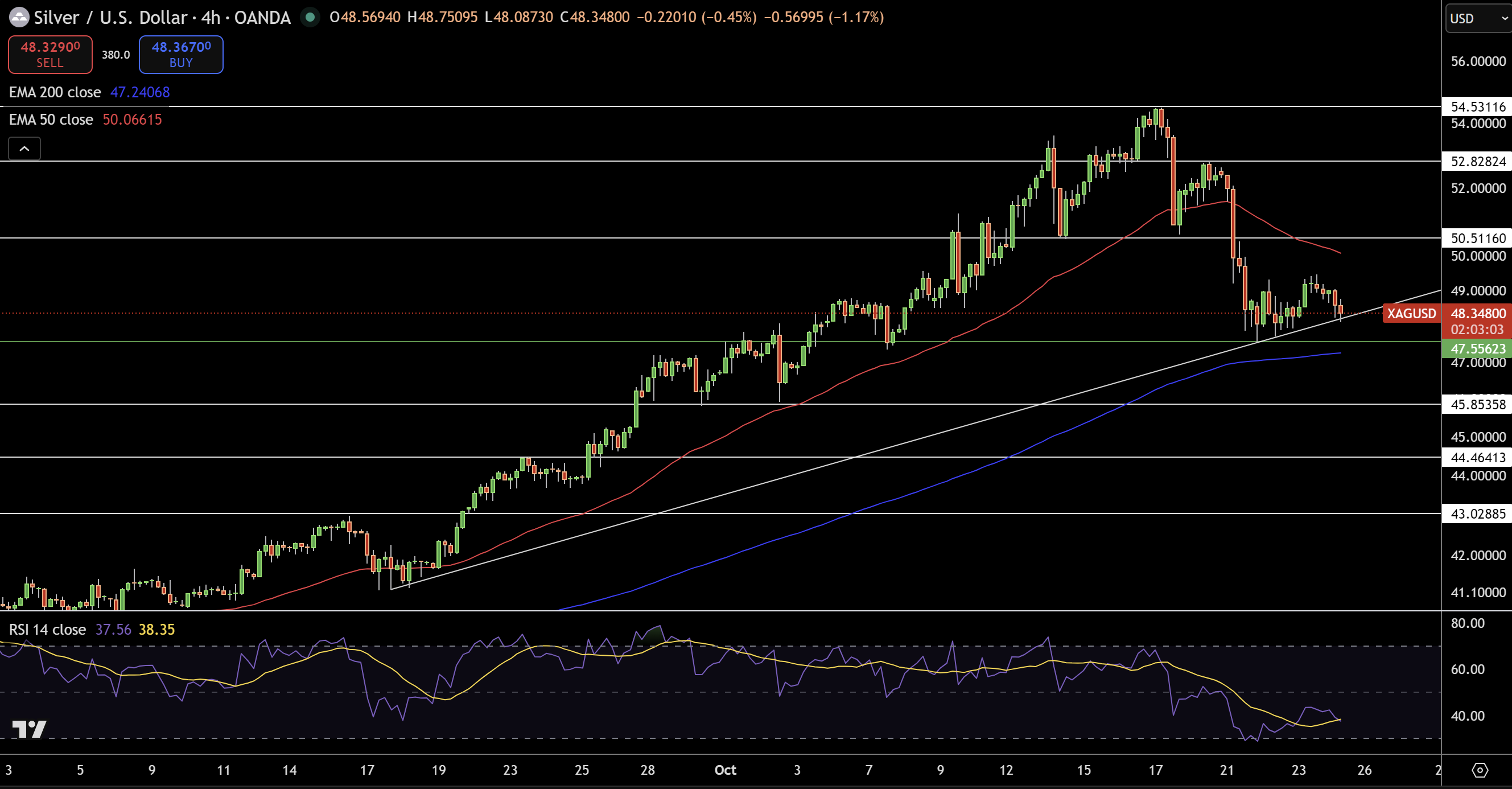Click the red XAGUSD price label
The image size is (1512, 789).
tap(1411, 314)
